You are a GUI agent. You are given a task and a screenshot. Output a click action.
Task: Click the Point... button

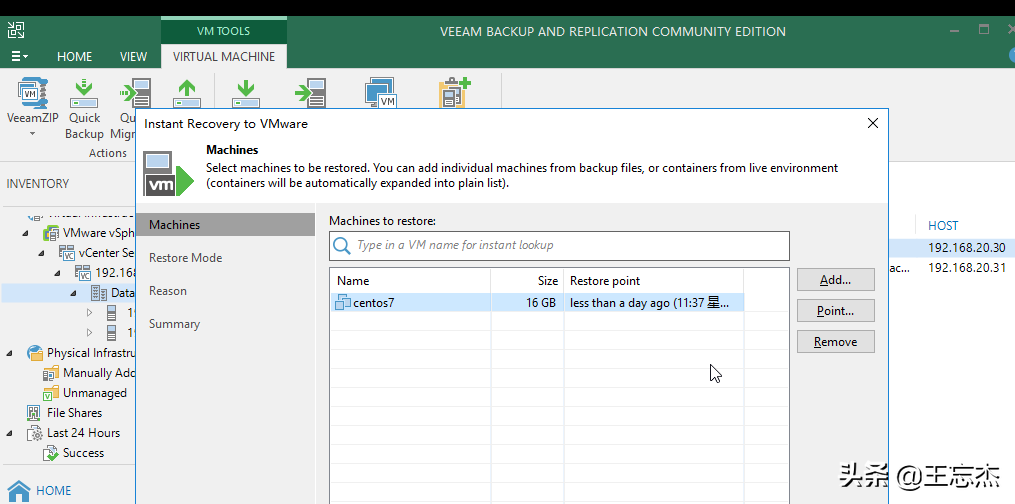(836, 311)
